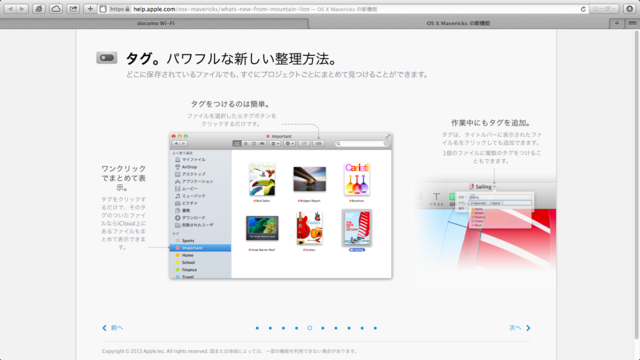Open the Bridges Report thumbnail
The image size is (640, 360).
coord(310,179)
